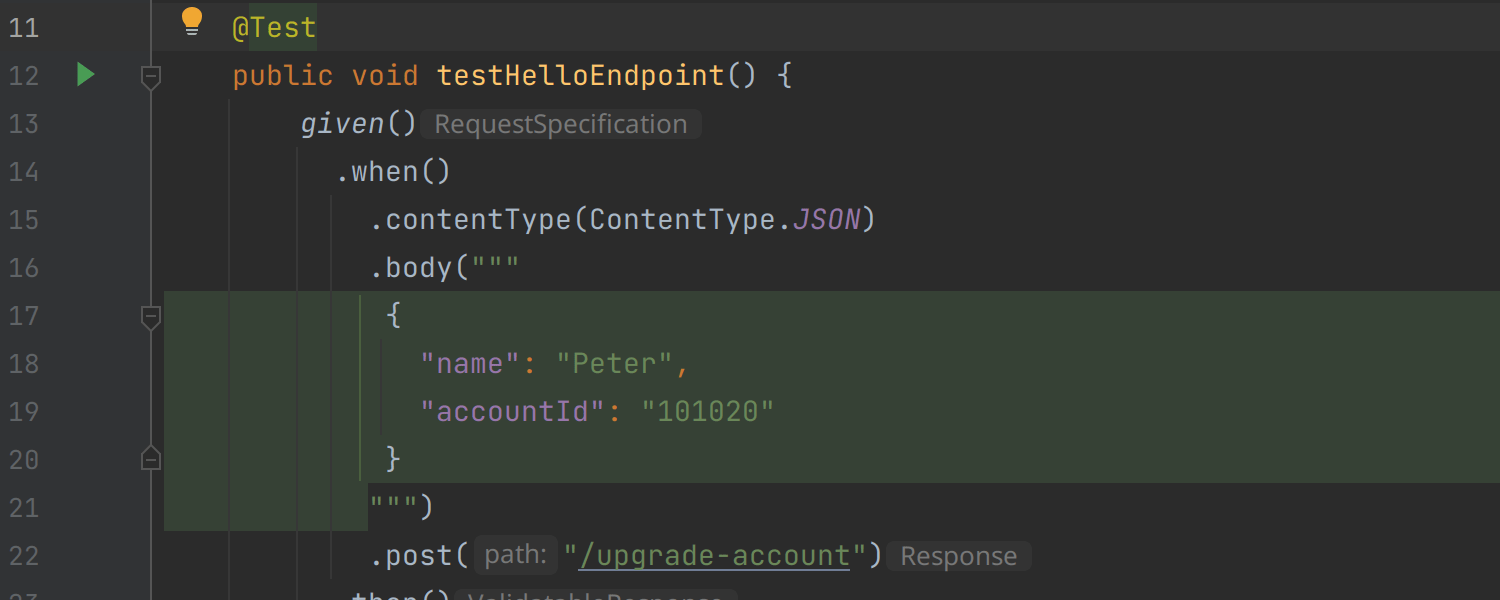Click the yellow light bulb intention icon
This screenshot has height=600, width=1500.
pos(191,22)
